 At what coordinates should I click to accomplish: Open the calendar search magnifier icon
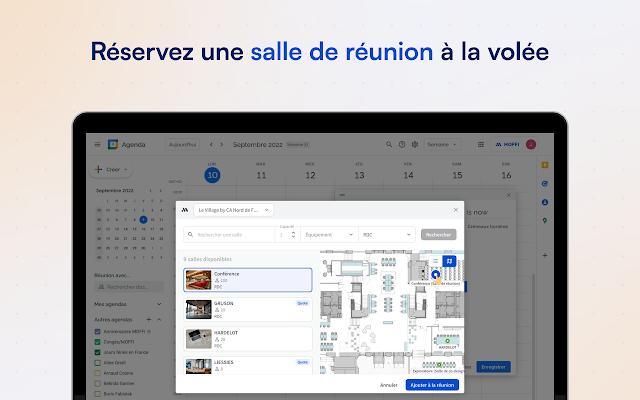tap(389, 144)
